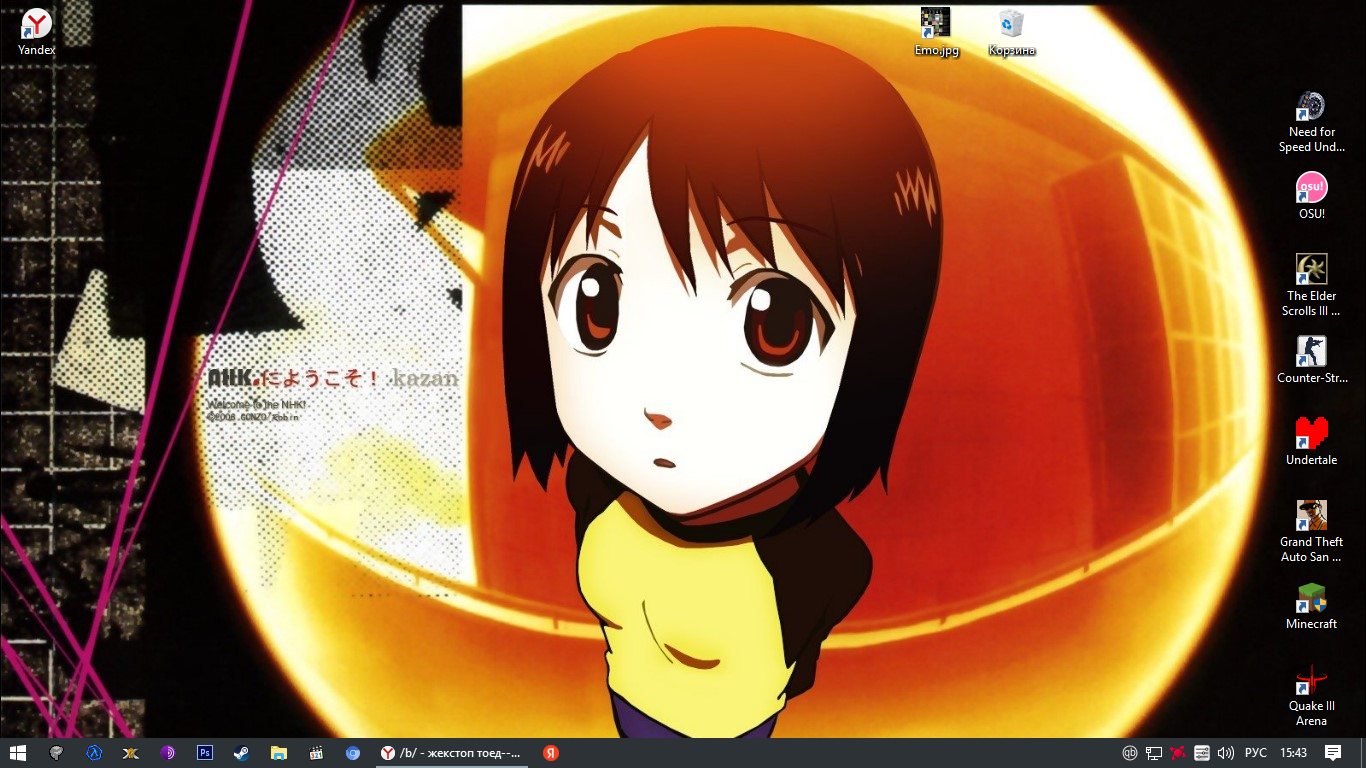Launch The Elder Scrolls III shortcut

(x=1311, y=285)
